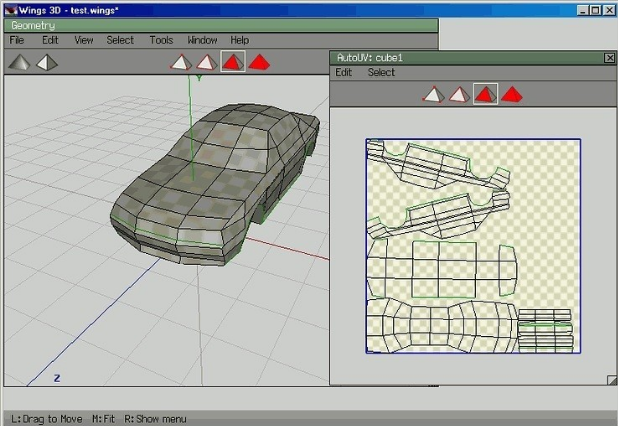
Task: Switch Geometry window to body selection mode
Action: [259, 62]
